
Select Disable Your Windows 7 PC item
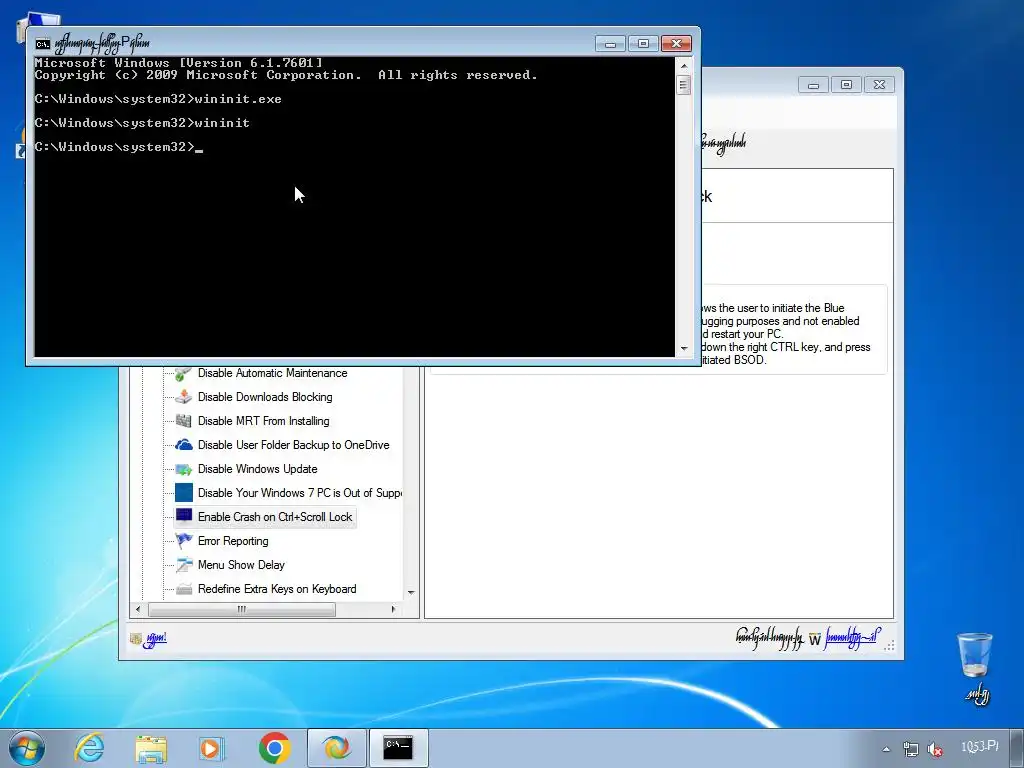tap(299, 493)
